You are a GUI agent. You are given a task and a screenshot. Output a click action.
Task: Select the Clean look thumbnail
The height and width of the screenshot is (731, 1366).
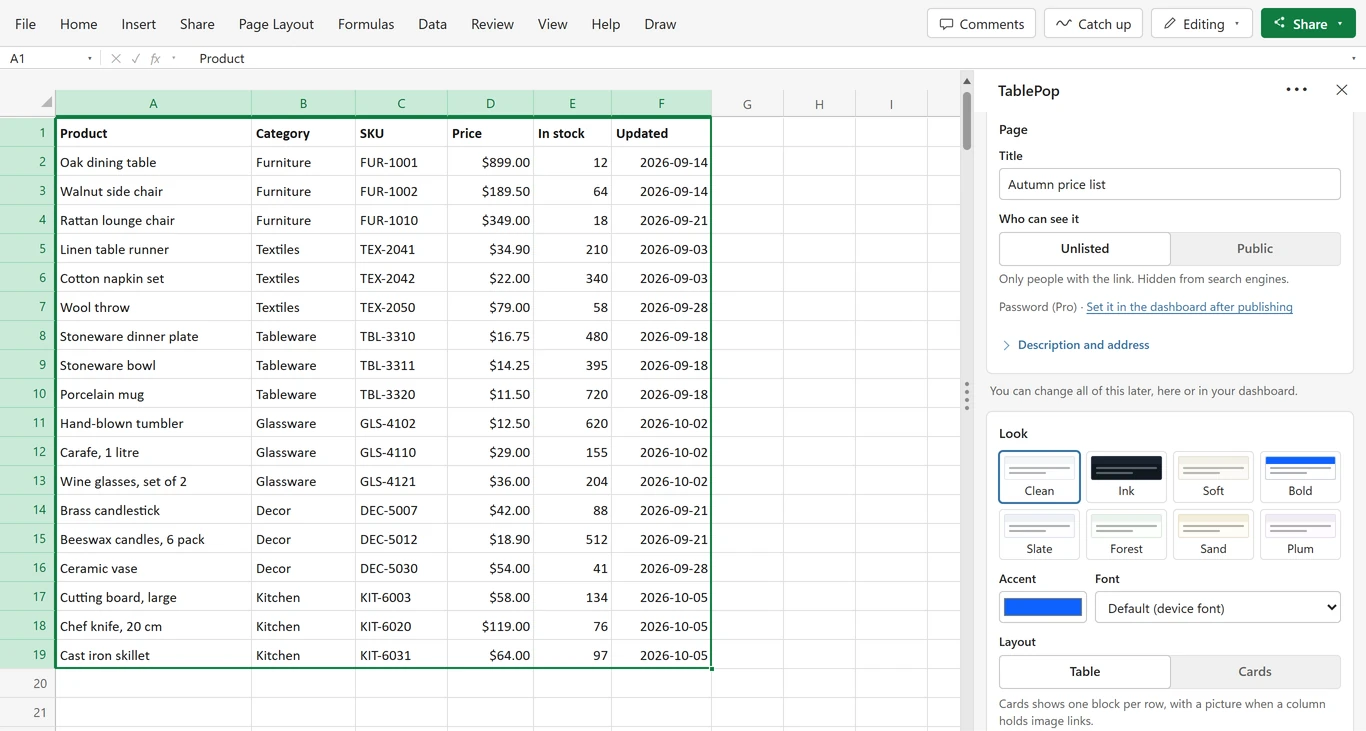point(1040,477)
